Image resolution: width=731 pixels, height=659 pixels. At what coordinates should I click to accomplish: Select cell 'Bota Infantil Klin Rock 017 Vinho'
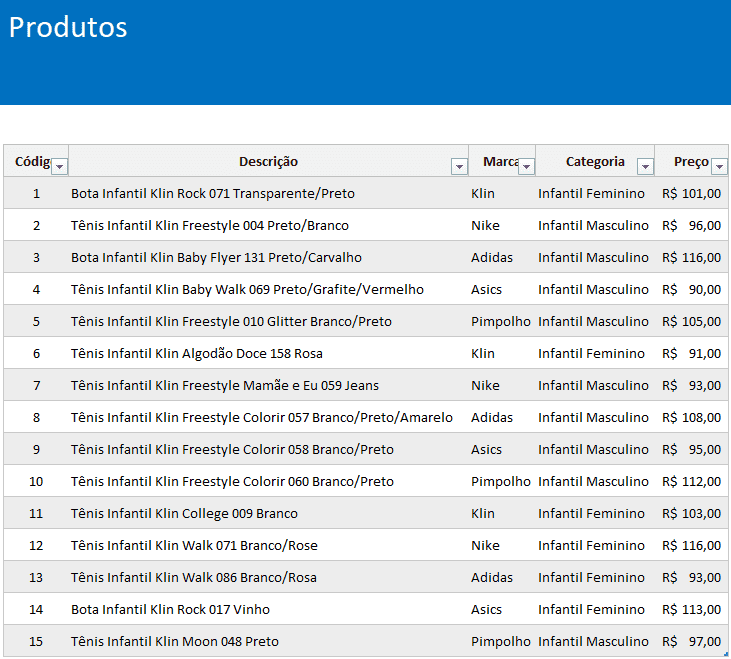click(x=269, y=610)
